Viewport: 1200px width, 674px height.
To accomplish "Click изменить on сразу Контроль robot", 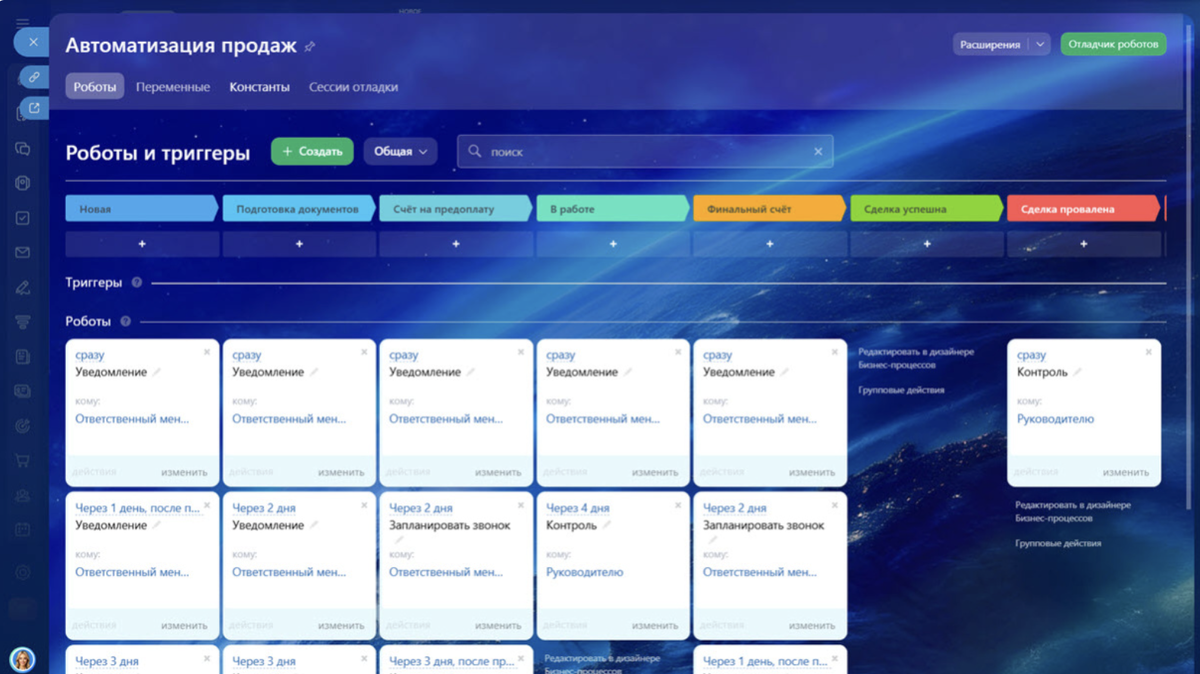I will click(1126, 472).
